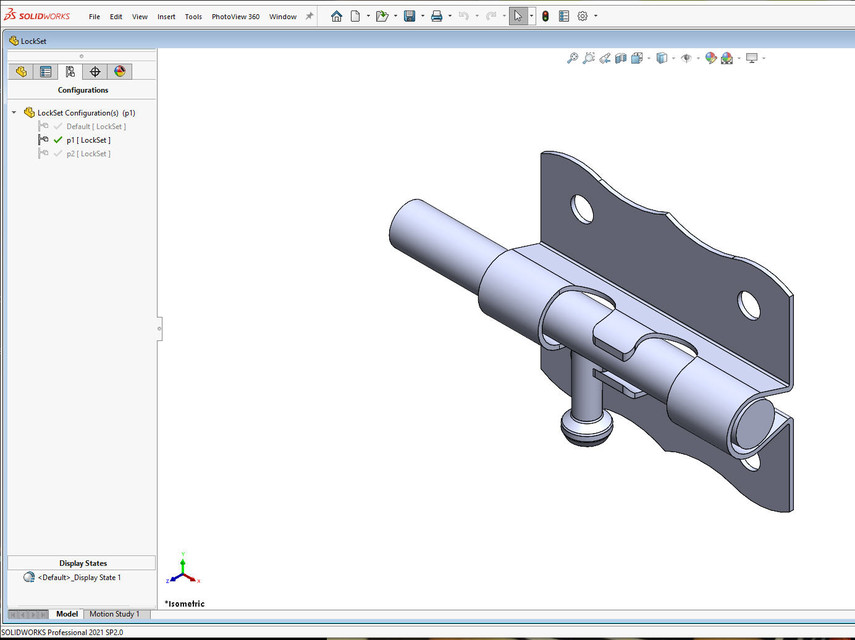Open the Apply Scene dropdown arrow
The image size is (855, 640).
coord(737,57)
